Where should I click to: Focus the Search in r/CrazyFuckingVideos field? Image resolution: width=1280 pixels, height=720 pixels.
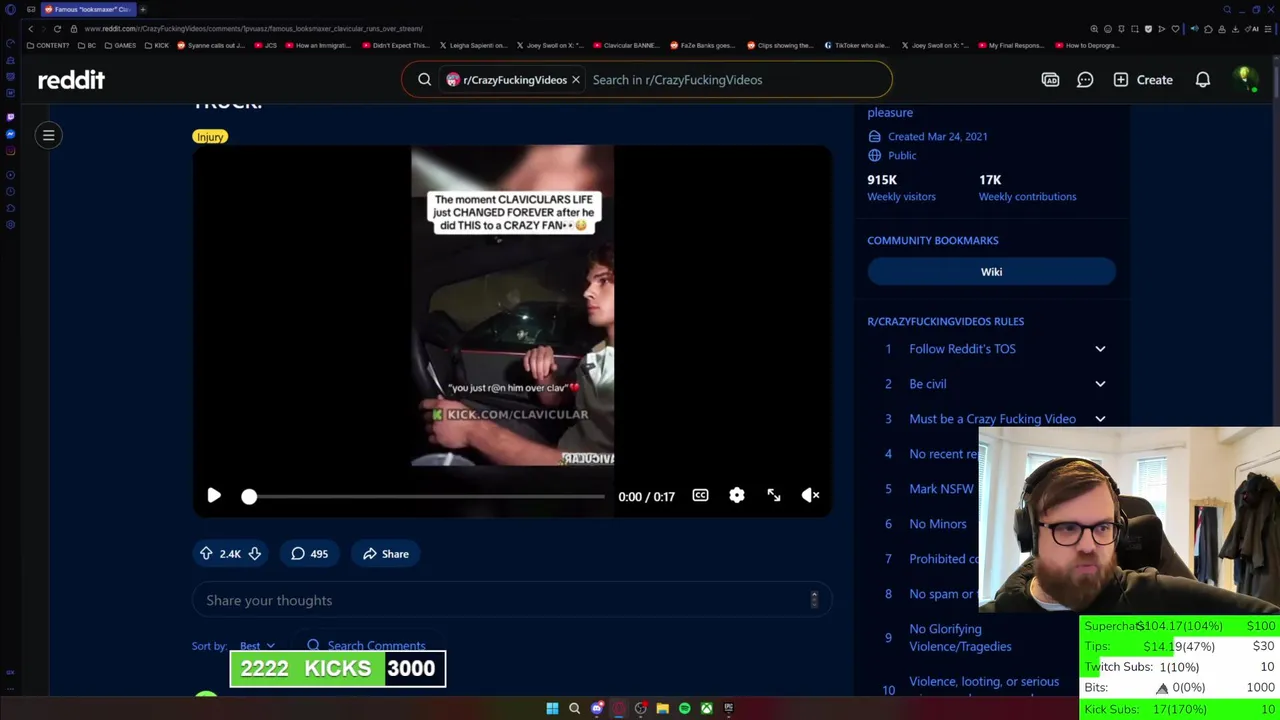737,80
